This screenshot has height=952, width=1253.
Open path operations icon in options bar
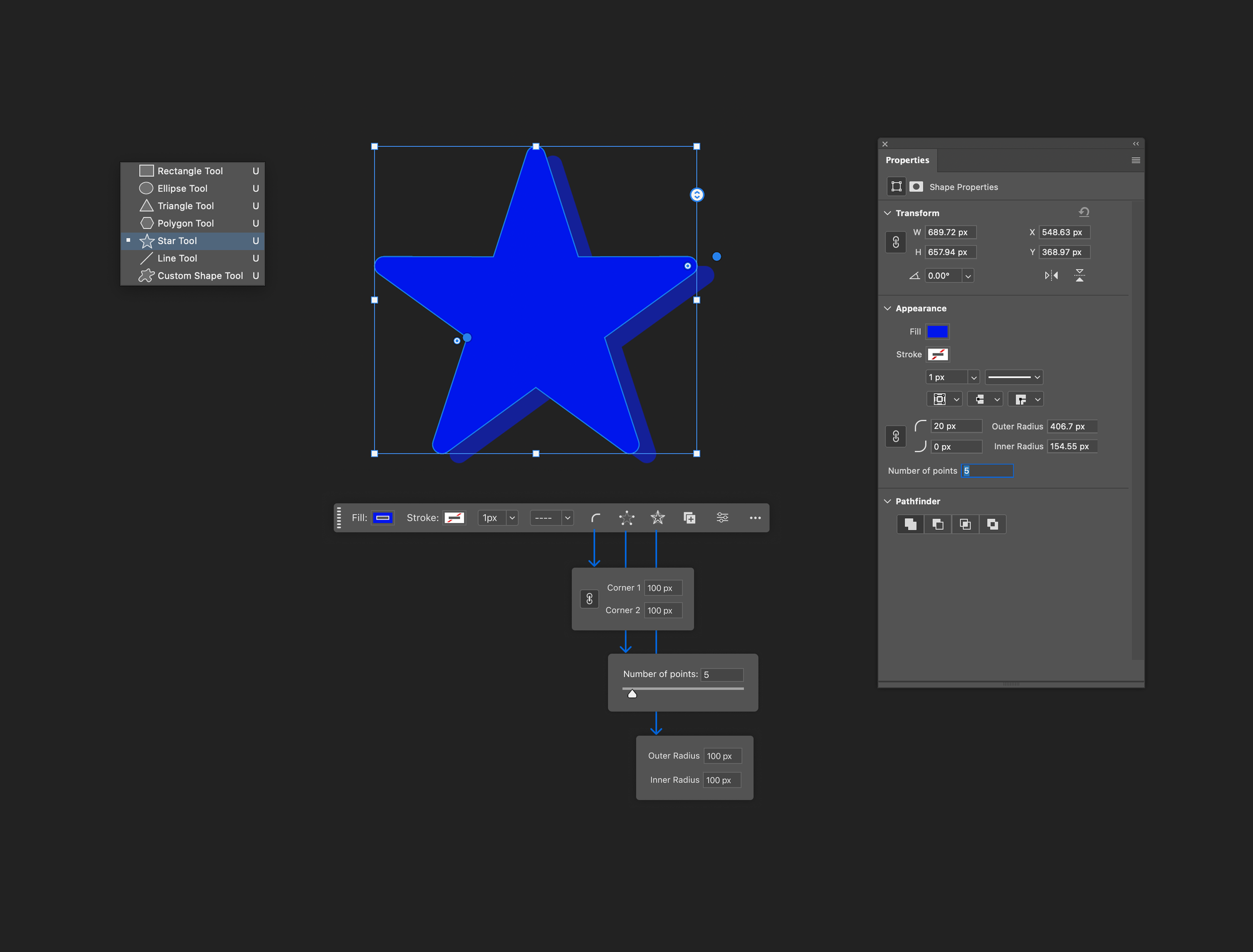click(689, 518)
